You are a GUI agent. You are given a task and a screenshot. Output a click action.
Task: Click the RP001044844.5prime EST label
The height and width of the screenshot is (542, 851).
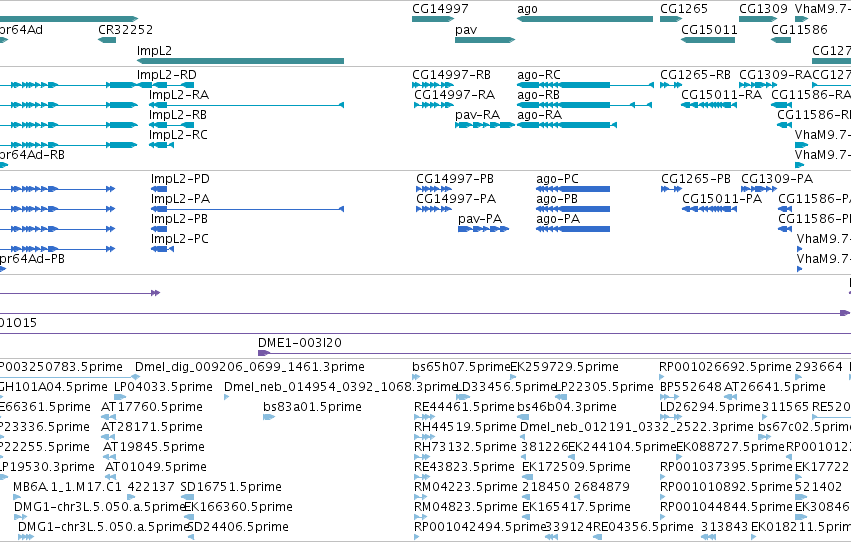coord(726,507)
